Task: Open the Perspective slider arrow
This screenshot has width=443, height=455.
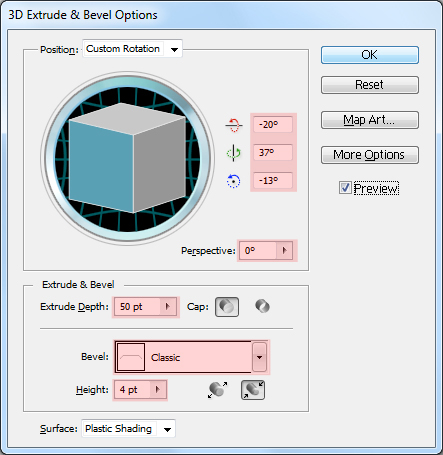Action: point(284,251)
